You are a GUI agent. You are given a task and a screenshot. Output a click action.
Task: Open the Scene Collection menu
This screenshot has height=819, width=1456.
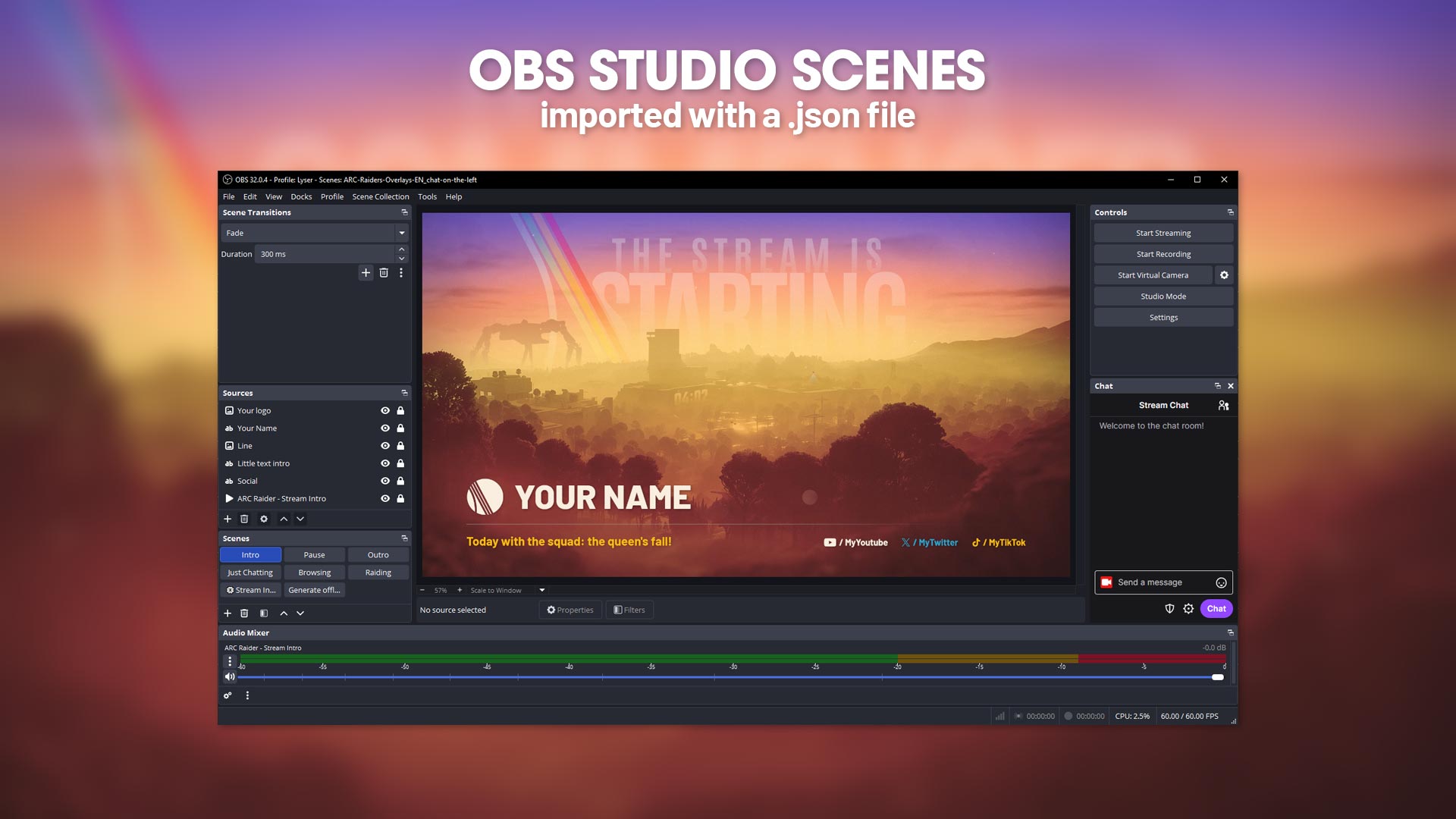(380, 196)
